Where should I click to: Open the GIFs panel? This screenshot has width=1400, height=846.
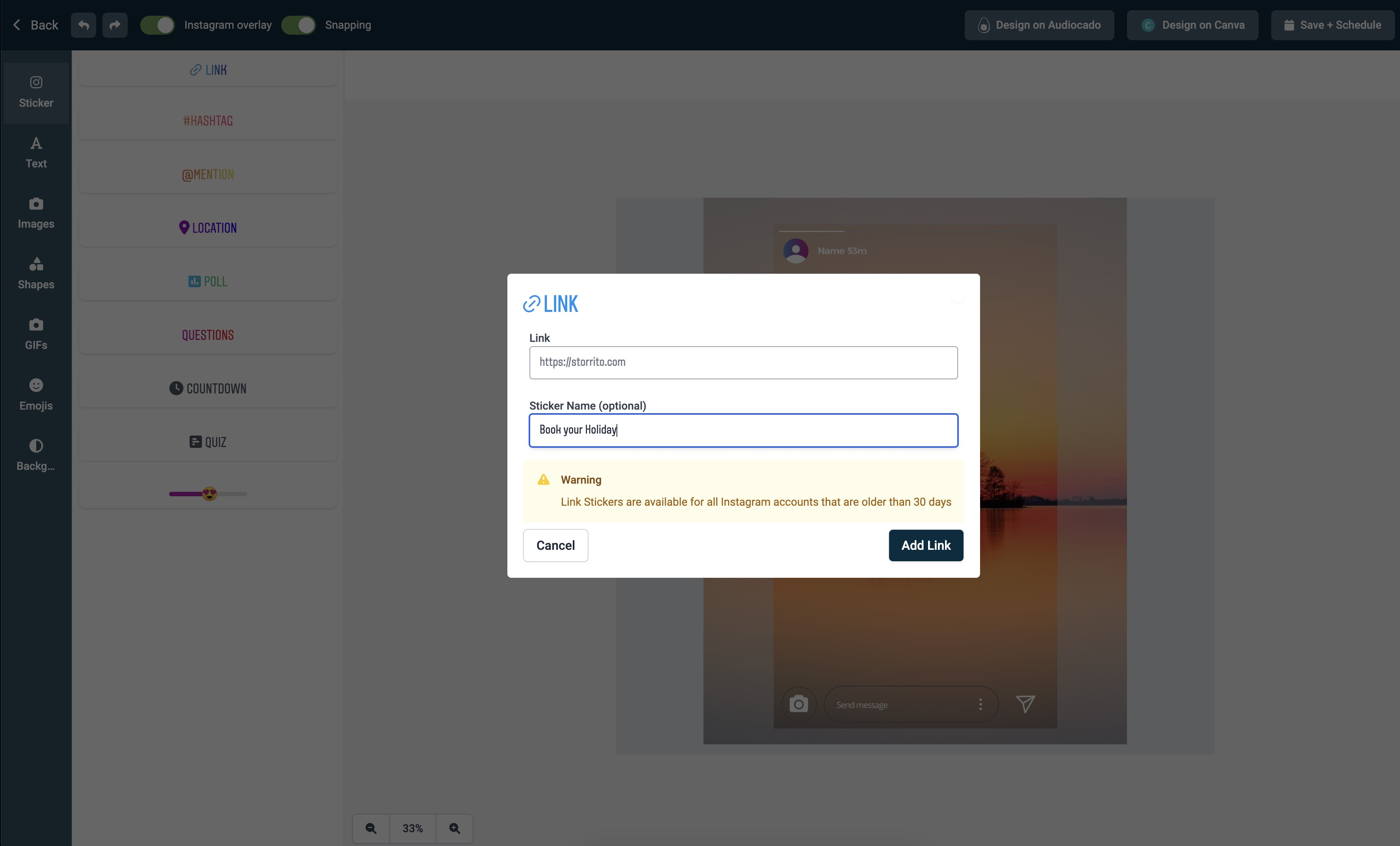[x=35, y=333]
